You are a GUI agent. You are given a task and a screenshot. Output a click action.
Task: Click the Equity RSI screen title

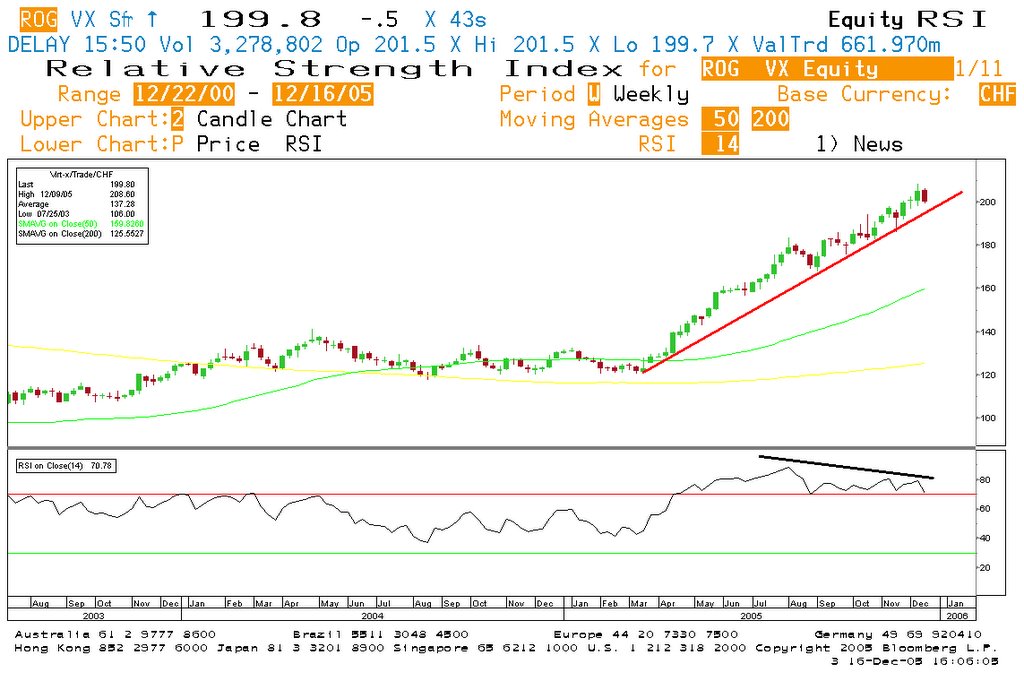pos(908,20)
